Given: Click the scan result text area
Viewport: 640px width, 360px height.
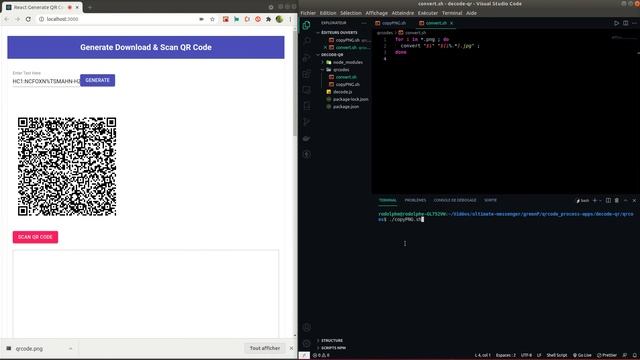Looking at the screenshot, I should pos(146,294).
